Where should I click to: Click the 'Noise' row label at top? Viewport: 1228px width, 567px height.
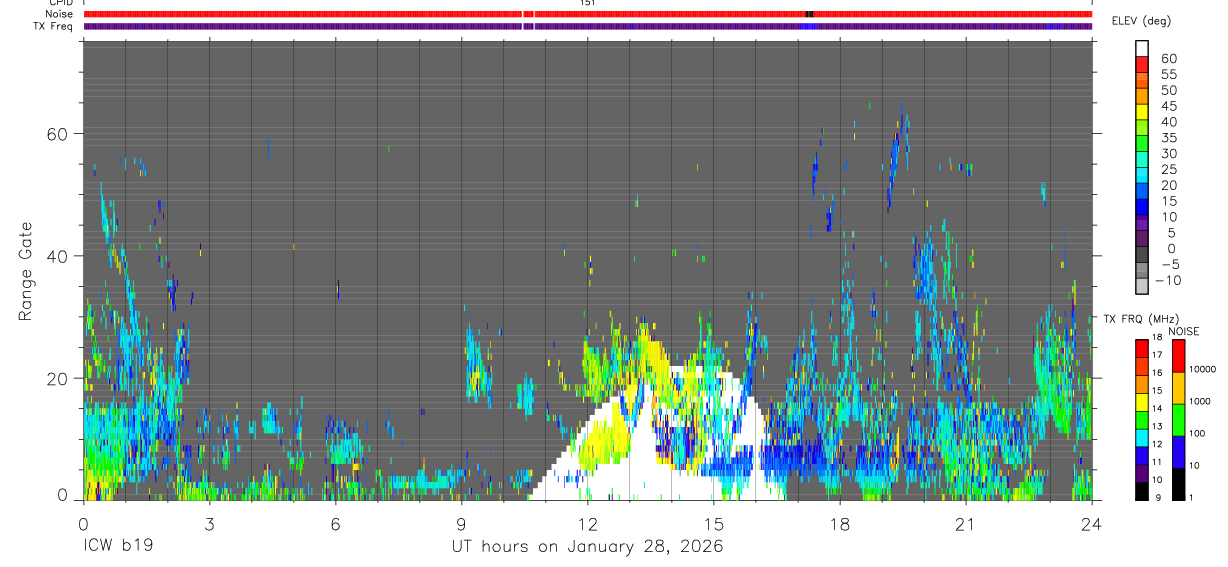(60, 14)
